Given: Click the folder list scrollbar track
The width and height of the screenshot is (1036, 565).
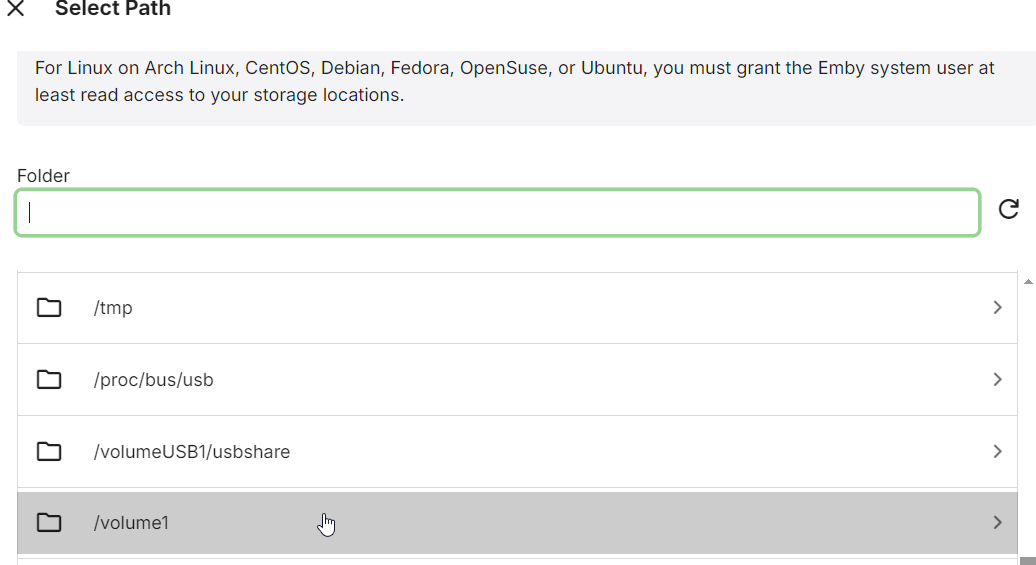Looking at the screenshot, I should click(1028, 420).
